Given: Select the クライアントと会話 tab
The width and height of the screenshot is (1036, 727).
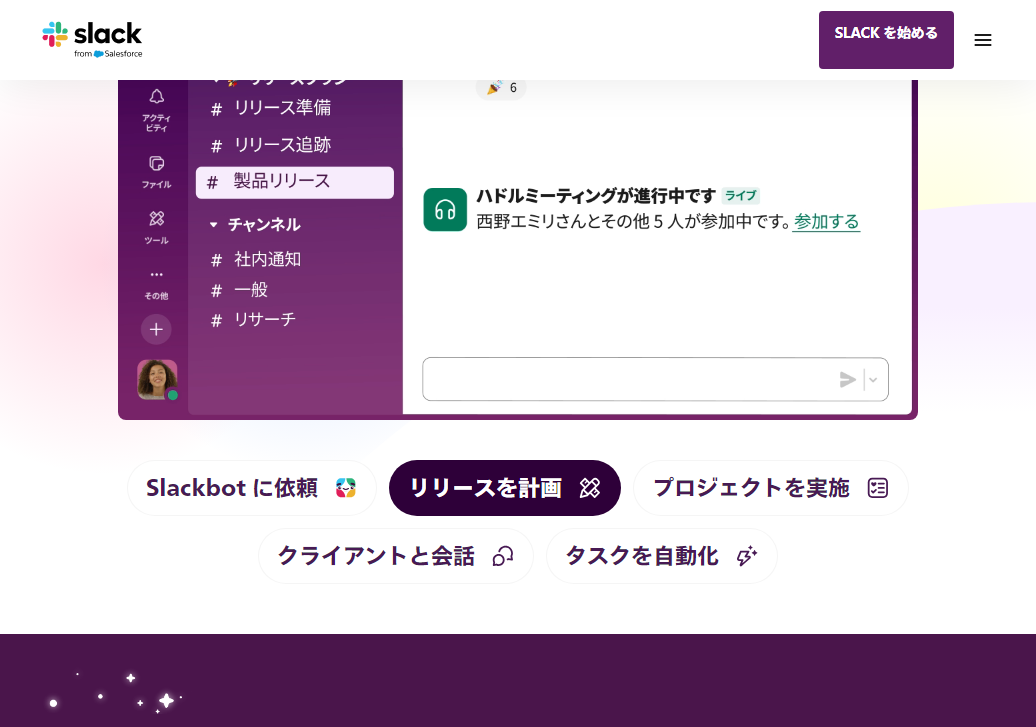Looking at the screenshot, I should coord(396,556).
